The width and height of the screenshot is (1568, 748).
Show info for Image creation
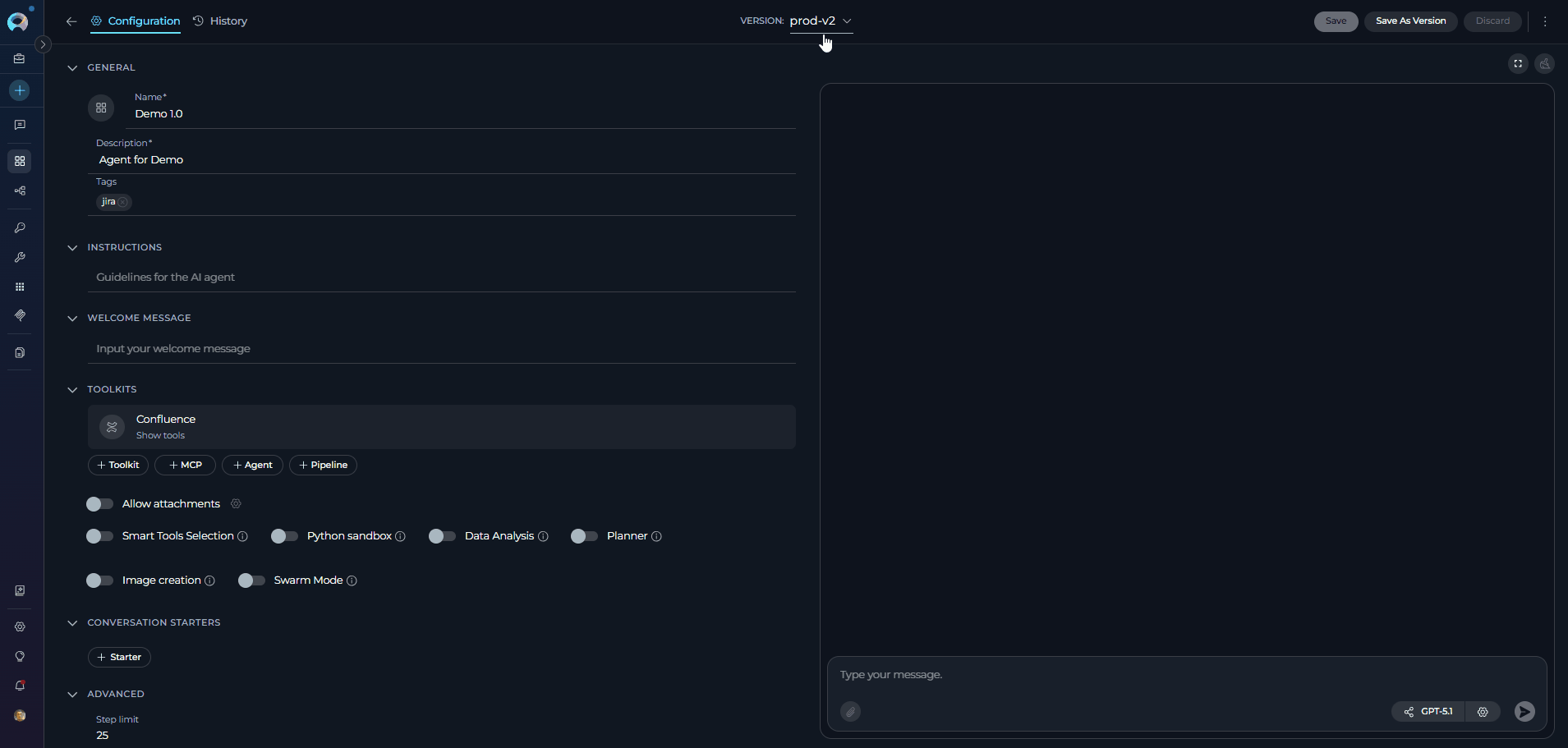[x=209, y=581]
